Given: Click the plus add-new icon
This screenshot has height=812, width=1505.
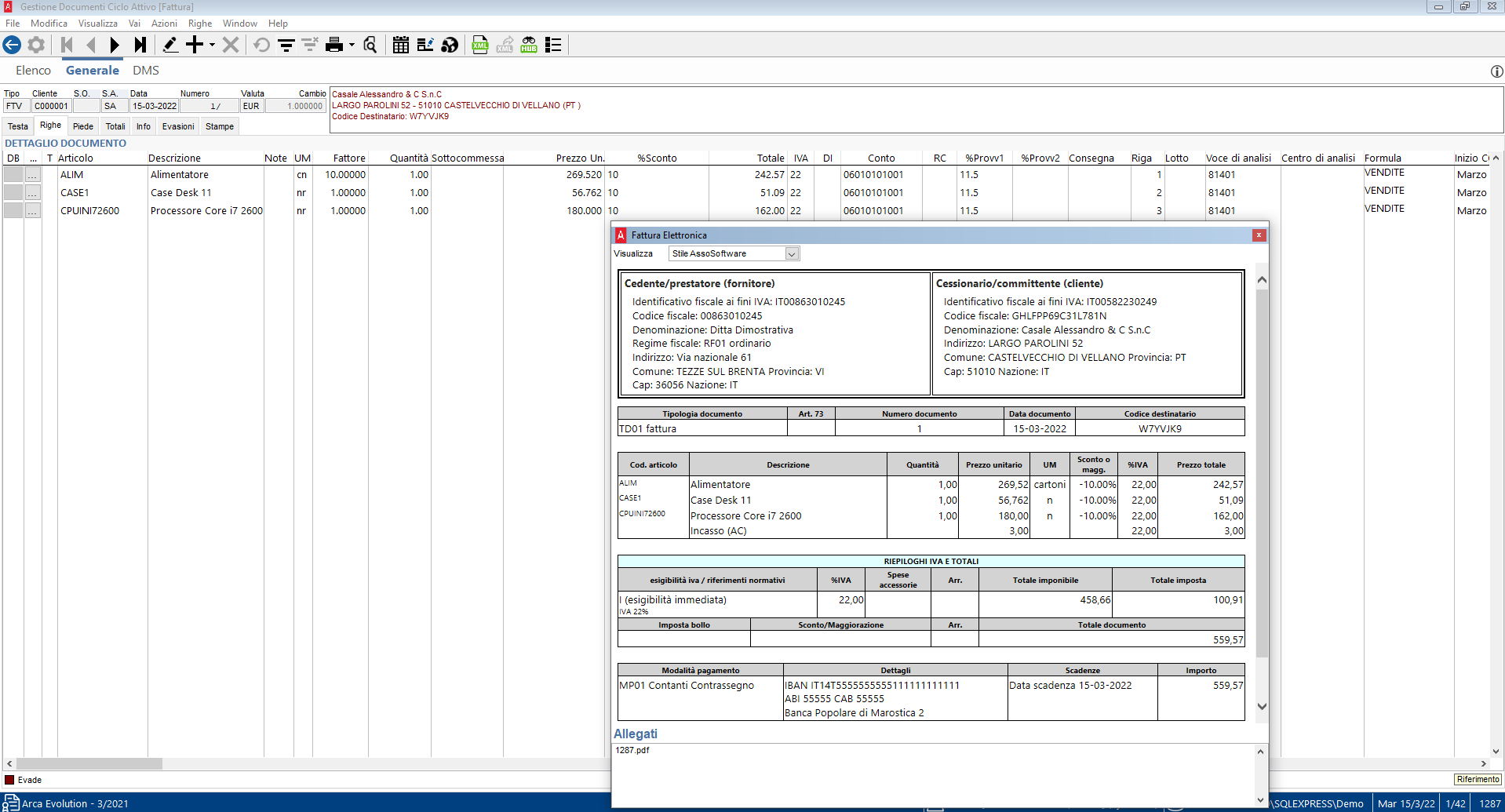Looking at the screenshot, I should (195, 45).
